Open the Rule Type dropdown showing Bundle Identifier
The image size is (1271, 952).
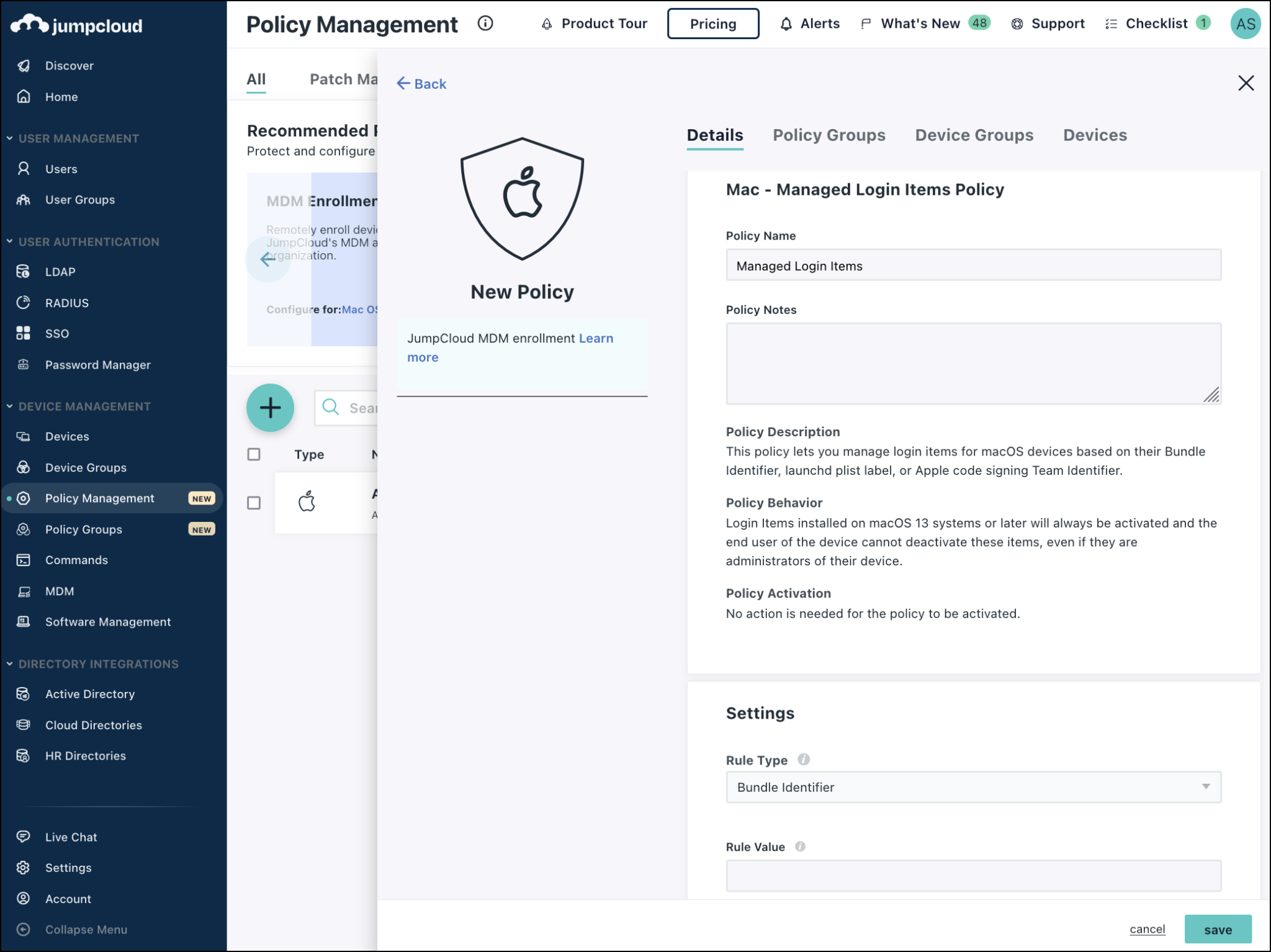click(x=972, y=787)
